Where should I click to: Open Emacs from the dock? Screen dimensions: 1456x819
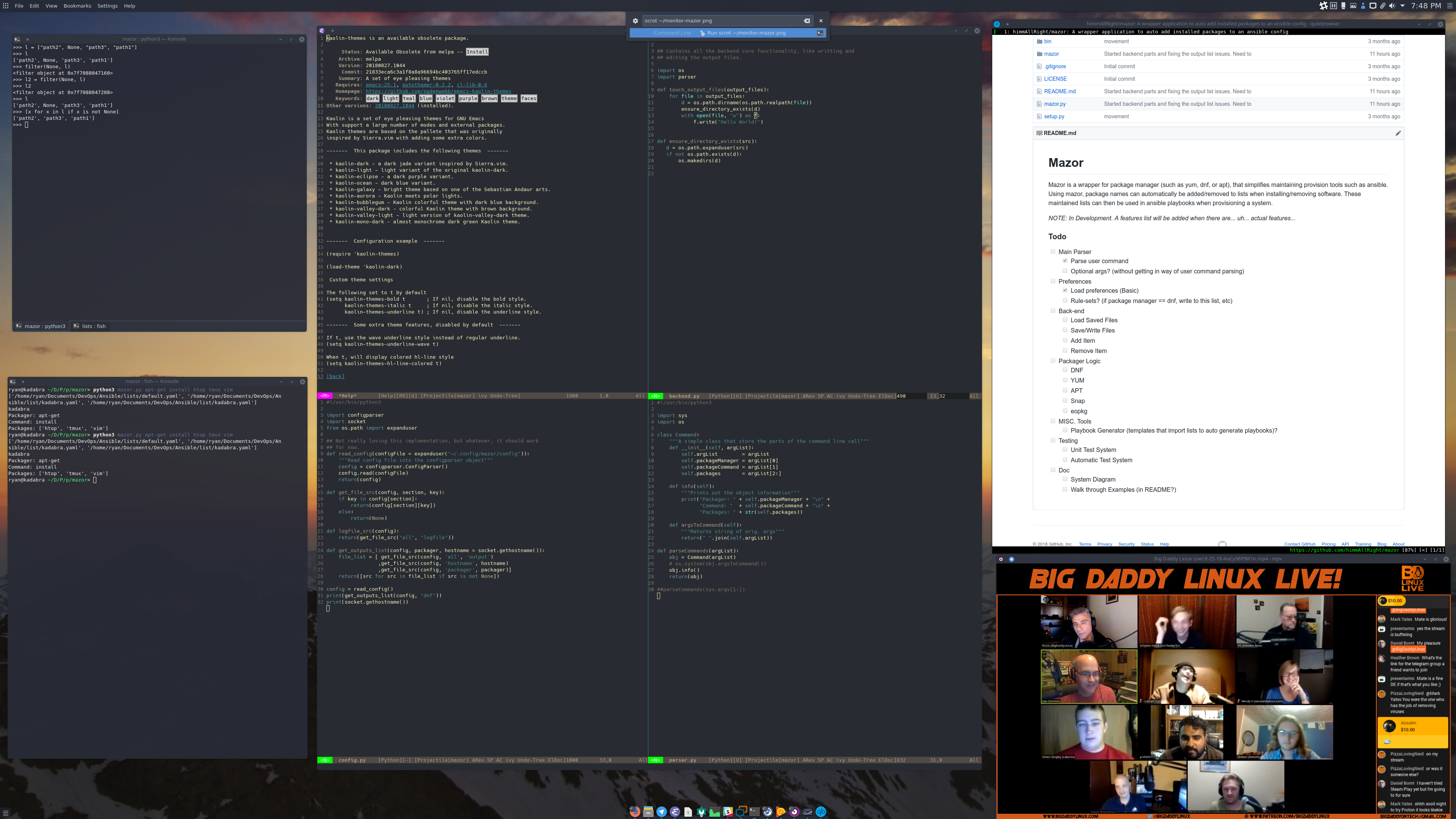coord(675,812)
